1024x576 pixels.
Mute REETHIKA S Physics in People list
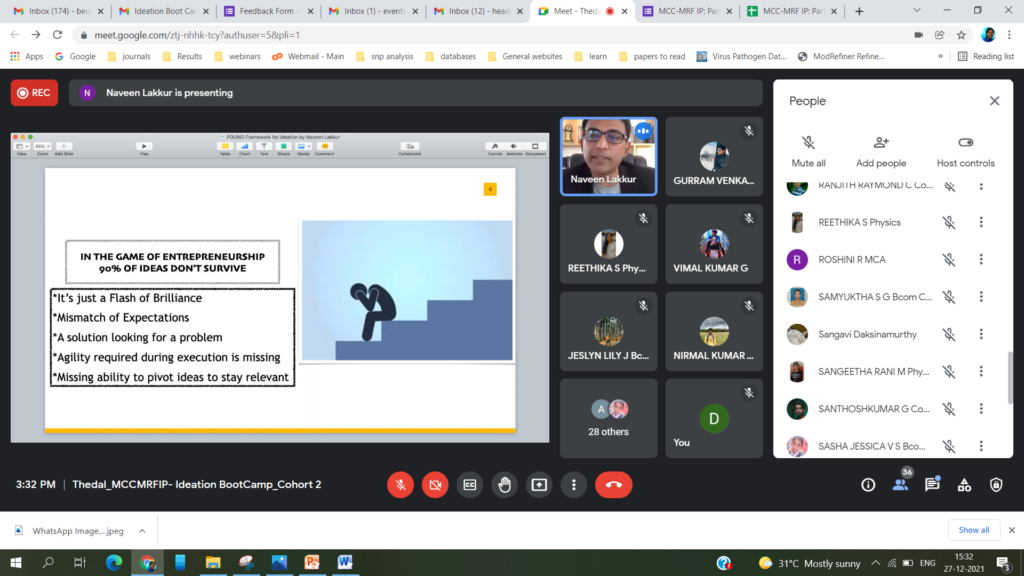[x=949, y=222]
